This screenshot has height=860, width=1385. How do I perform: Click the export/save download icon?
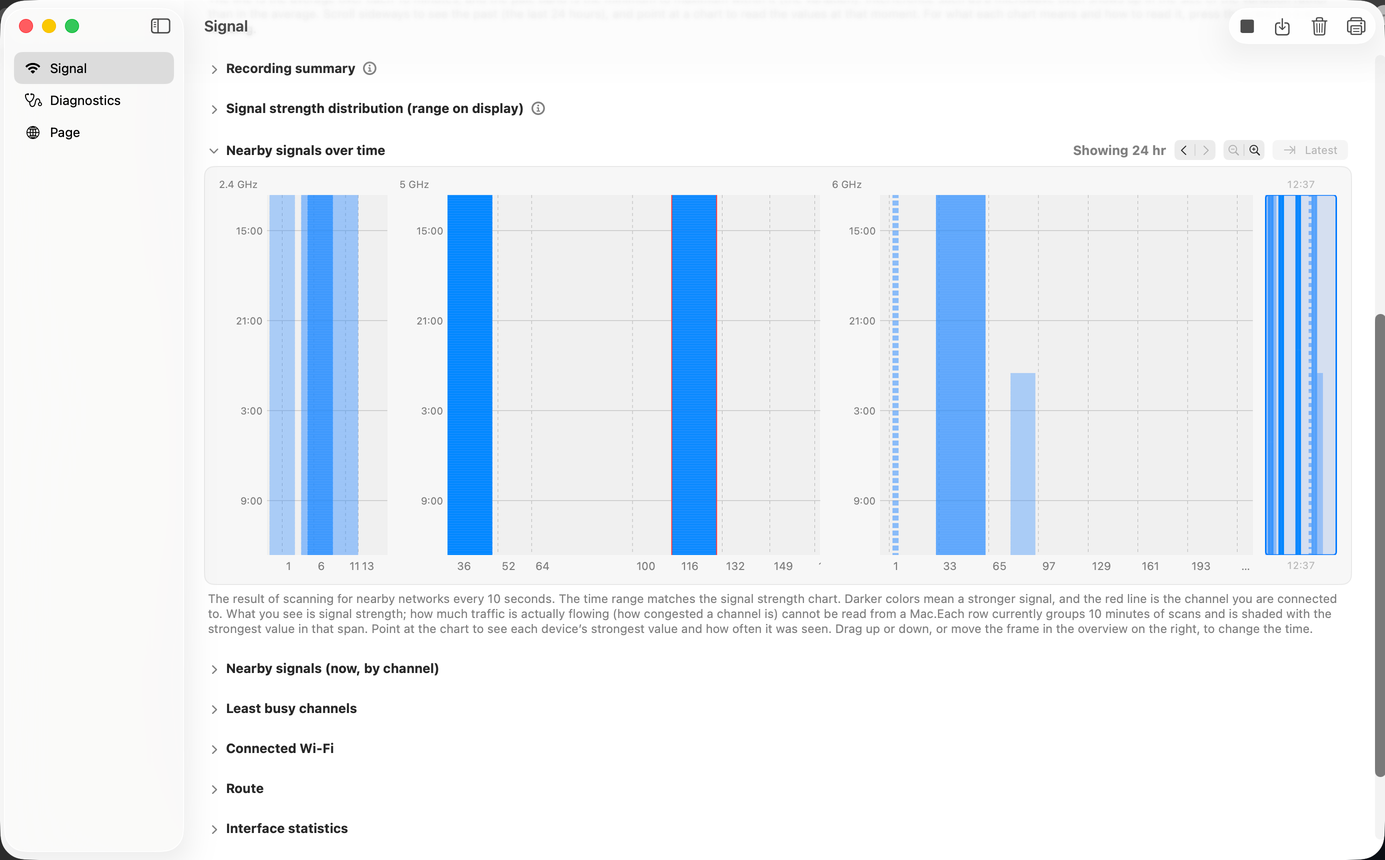(x=1283, y=27)
